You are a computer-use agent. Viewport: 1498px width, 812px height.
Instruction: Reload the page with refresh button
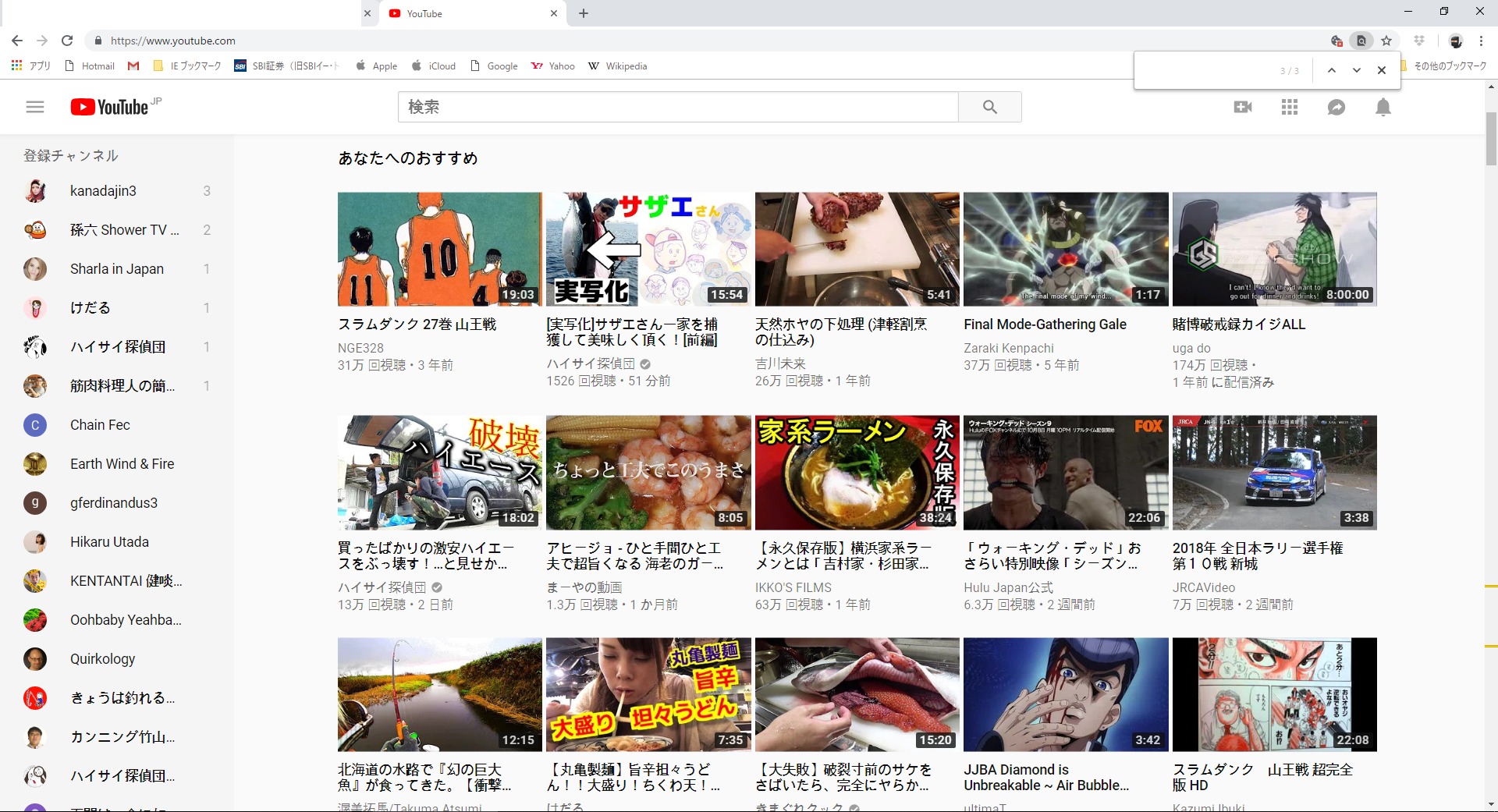click(67, 41)
